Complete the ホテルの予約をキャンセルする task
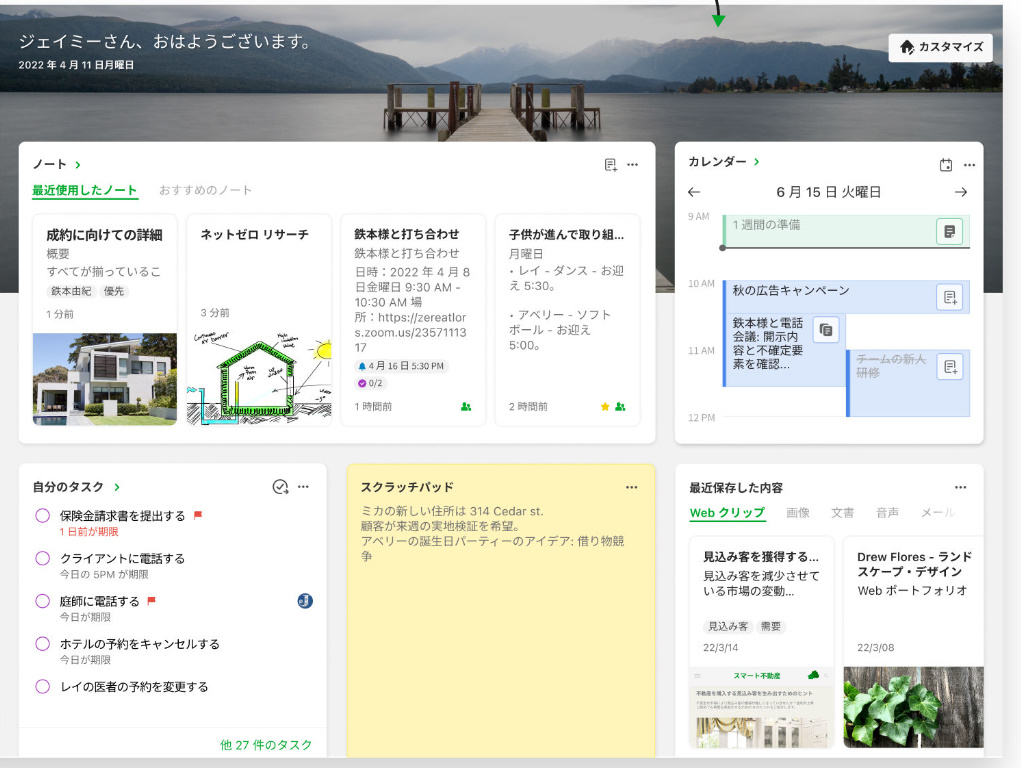 point(43,644)
